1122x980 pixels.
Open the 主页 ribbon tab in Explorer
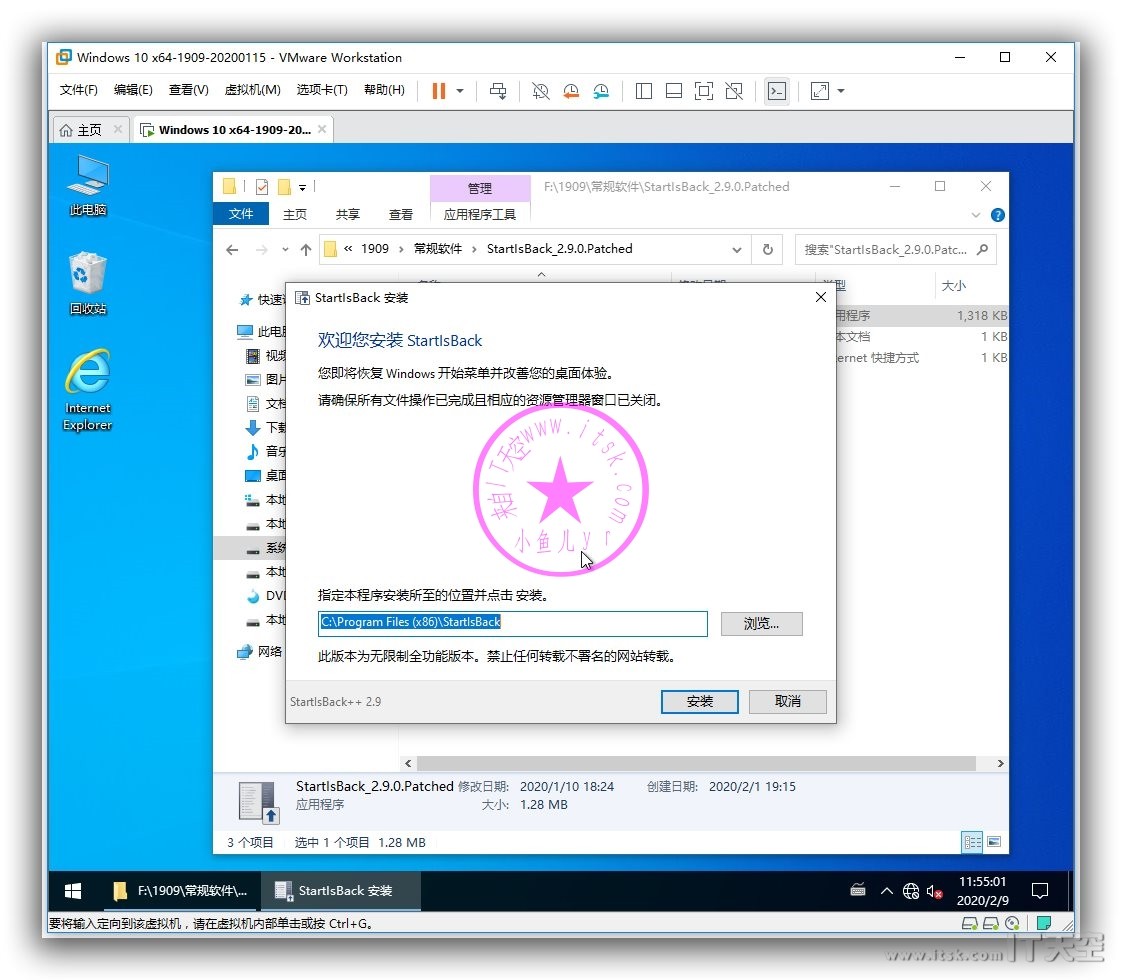(x=294, y=214)
